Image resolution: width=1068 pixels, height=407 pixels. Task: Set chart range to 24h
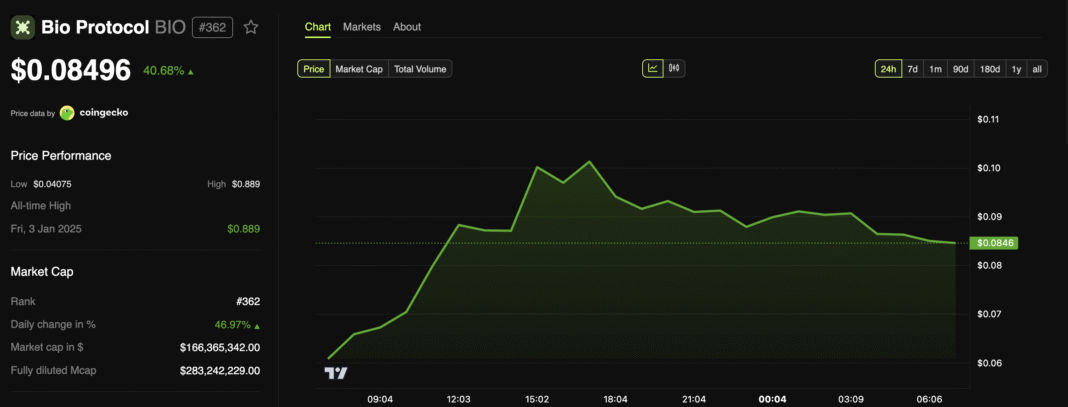coord(887,69)
